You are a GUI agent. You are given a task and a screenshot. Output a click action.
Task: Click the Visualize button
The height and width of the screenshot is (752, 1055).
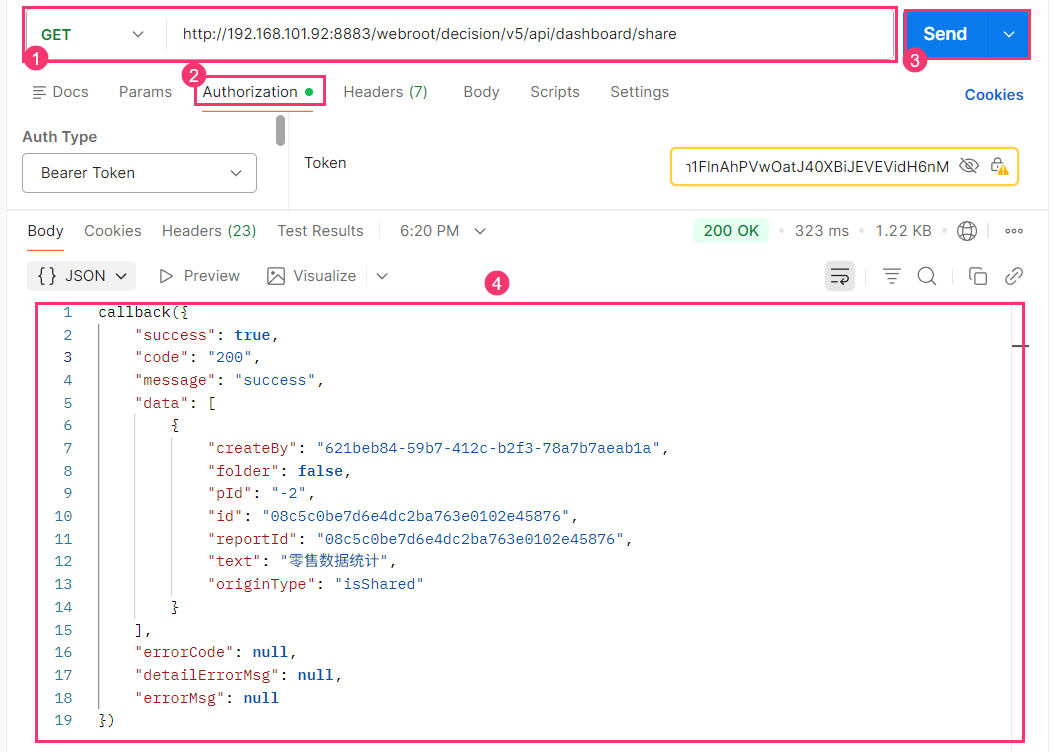312,276
